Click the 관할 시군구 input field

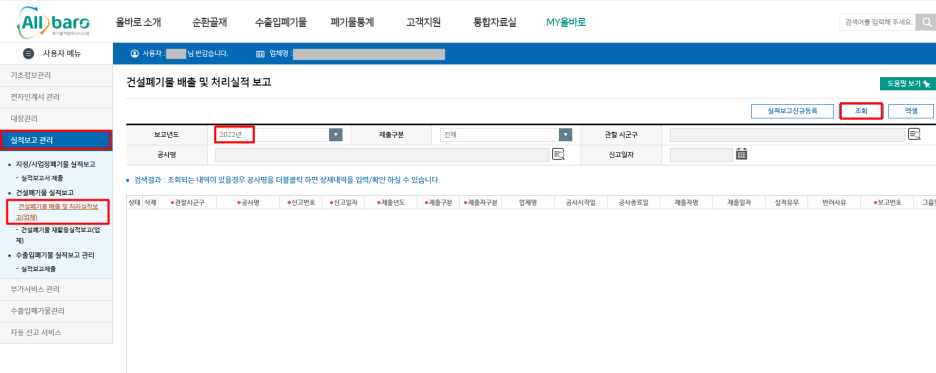click(787, 135)
